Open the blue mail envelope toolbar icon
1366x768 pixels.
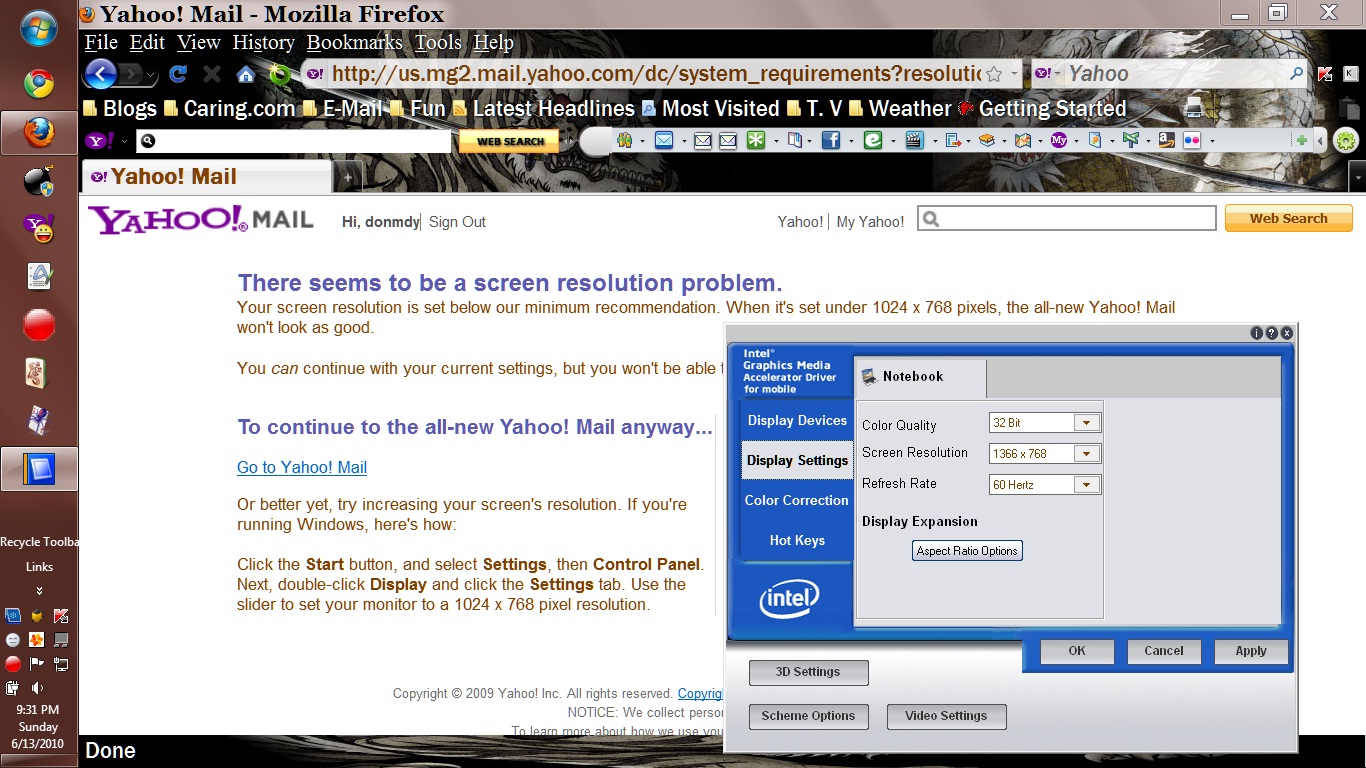pos(664,141)
